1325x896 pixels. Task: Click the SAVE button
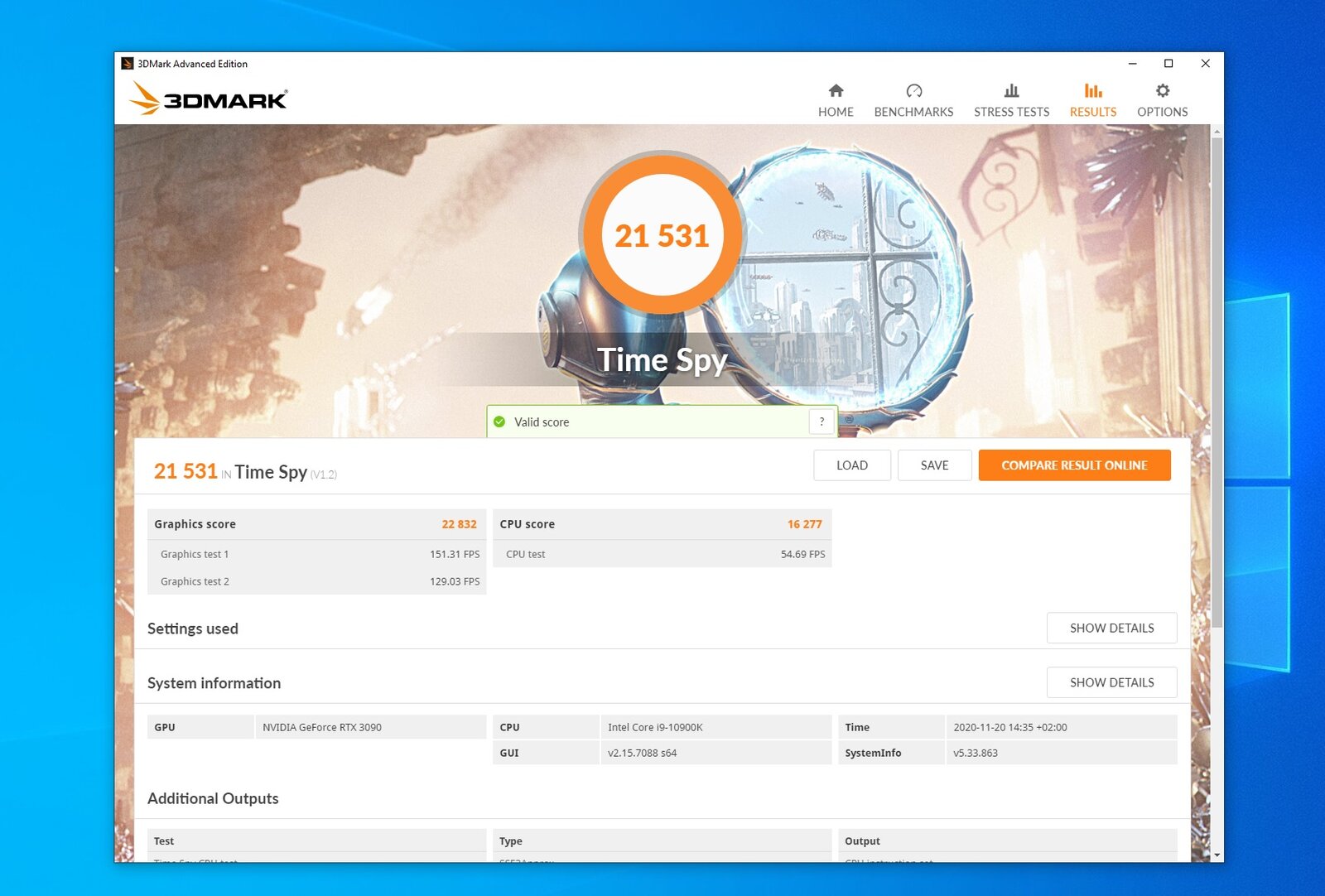pyautogui.click(x=934, y=465)
